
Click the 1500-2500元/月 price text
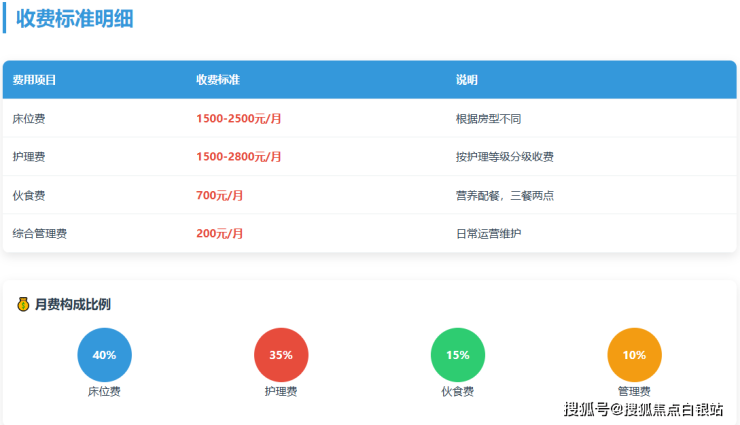coord(238,118)
